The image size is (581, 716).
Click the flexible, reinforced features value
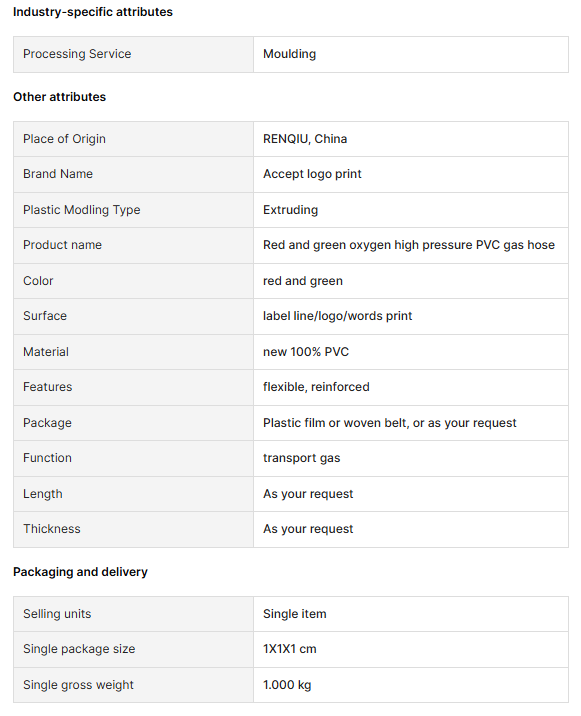316,387
